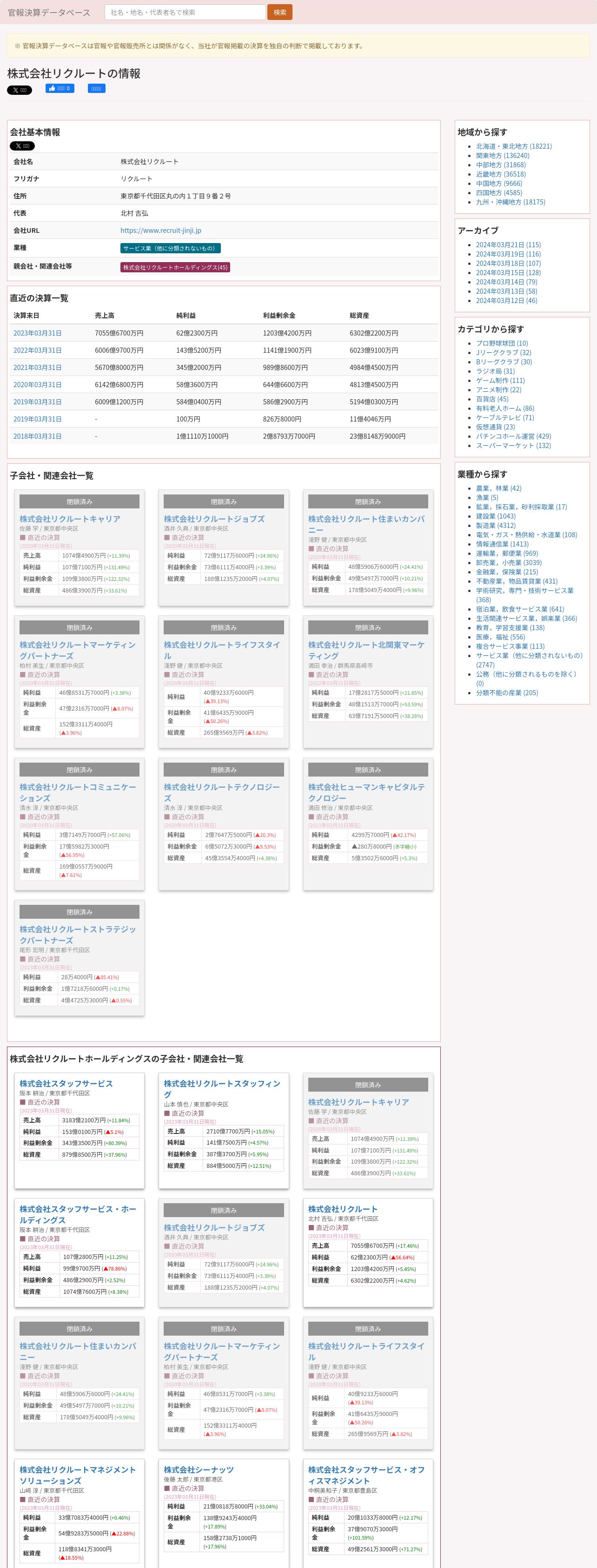The image size is (597, 1568).
Task: Focus the company name search field
Action: point(185,12)
